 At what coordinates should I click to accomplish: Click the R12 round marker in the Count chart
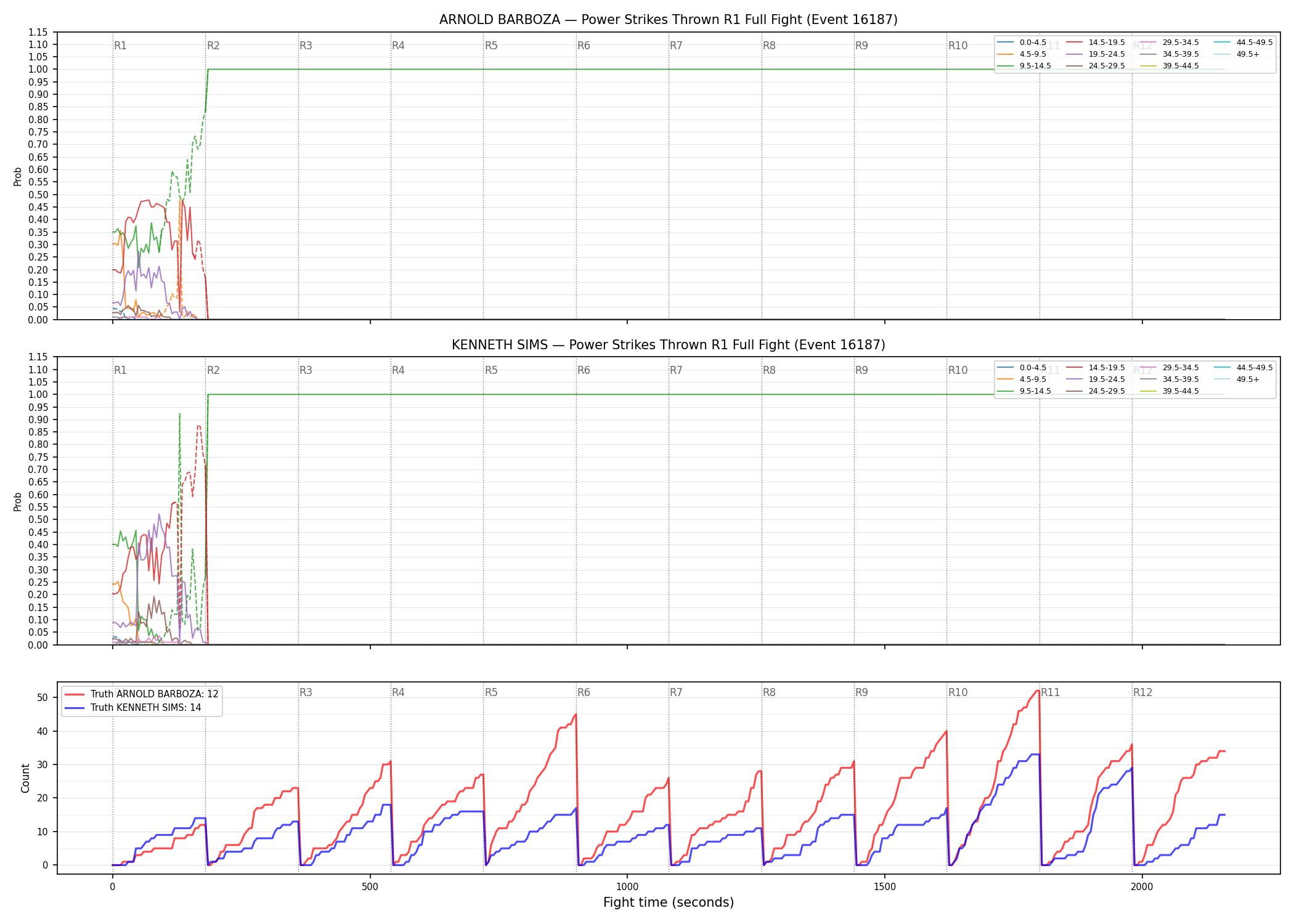[1143, 692]
